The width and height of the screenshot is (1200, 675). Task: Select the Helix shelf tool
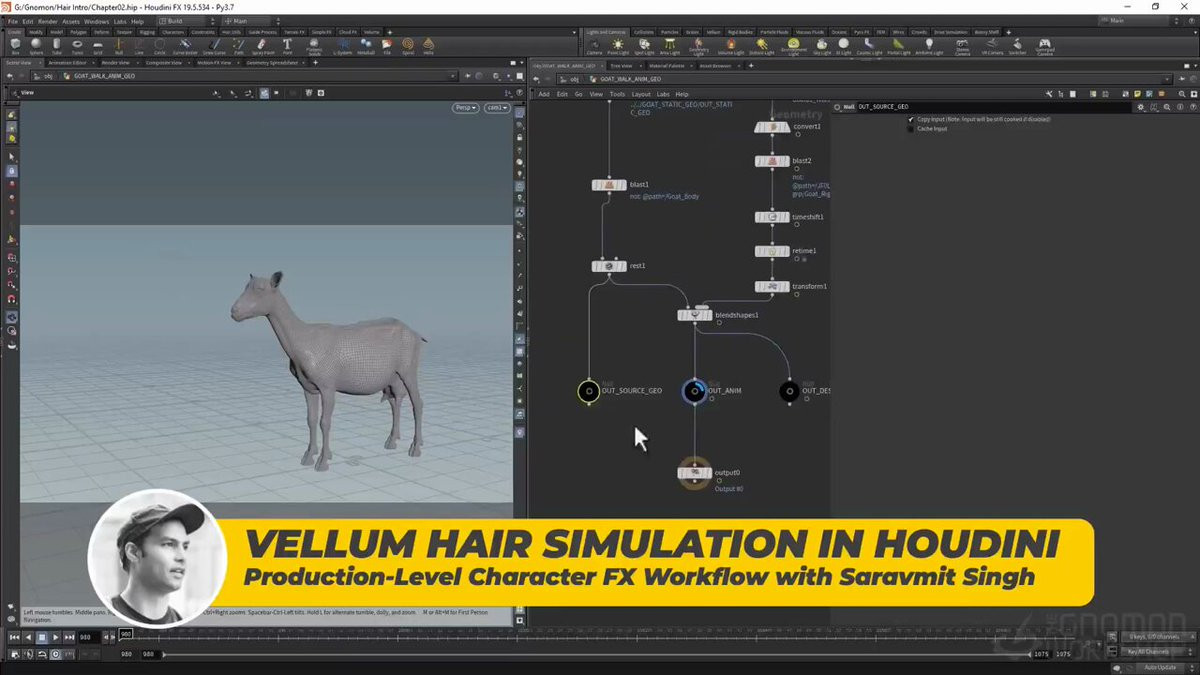tap(428, 46)
